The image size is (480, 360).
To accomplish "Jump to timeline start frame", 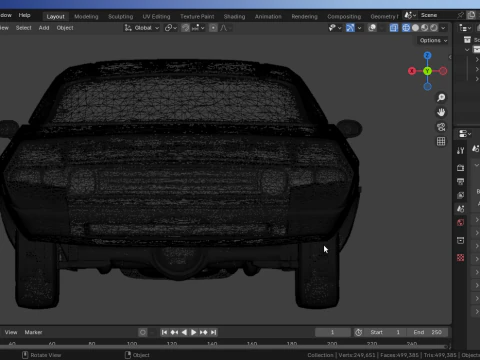I will click(x=164, y=332).
